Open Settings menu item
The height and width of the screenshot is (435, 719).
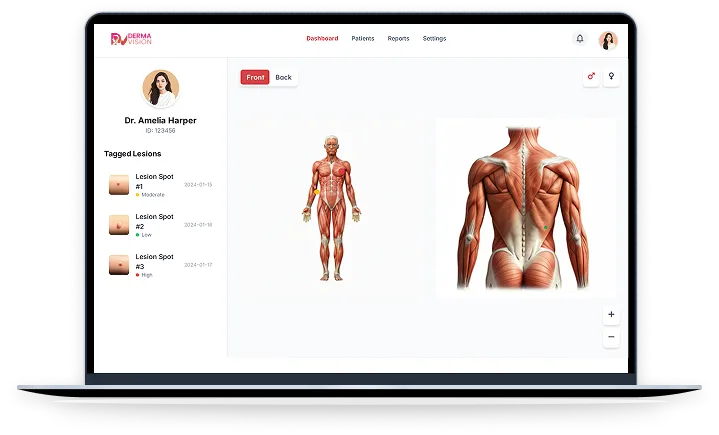(434, 39)
